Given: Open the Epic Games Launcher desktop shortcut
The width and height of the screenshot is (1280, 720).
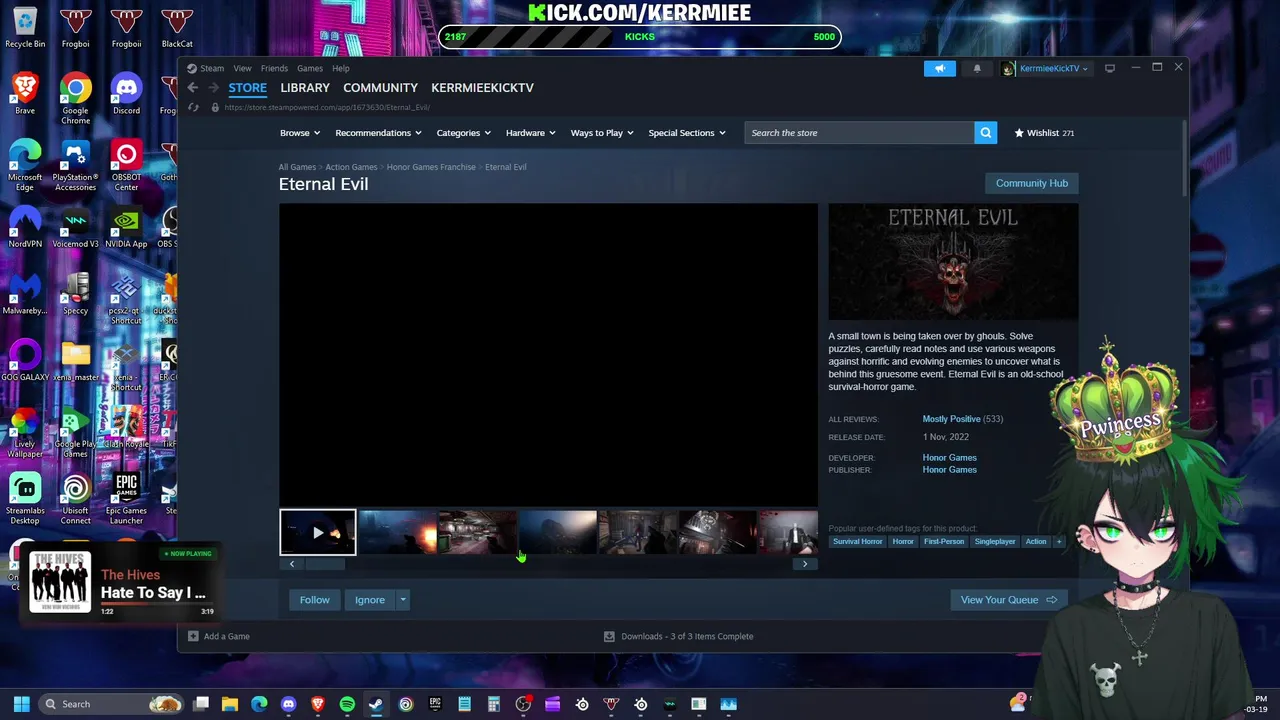Looking at the screenshot, I should pos(126,498).
